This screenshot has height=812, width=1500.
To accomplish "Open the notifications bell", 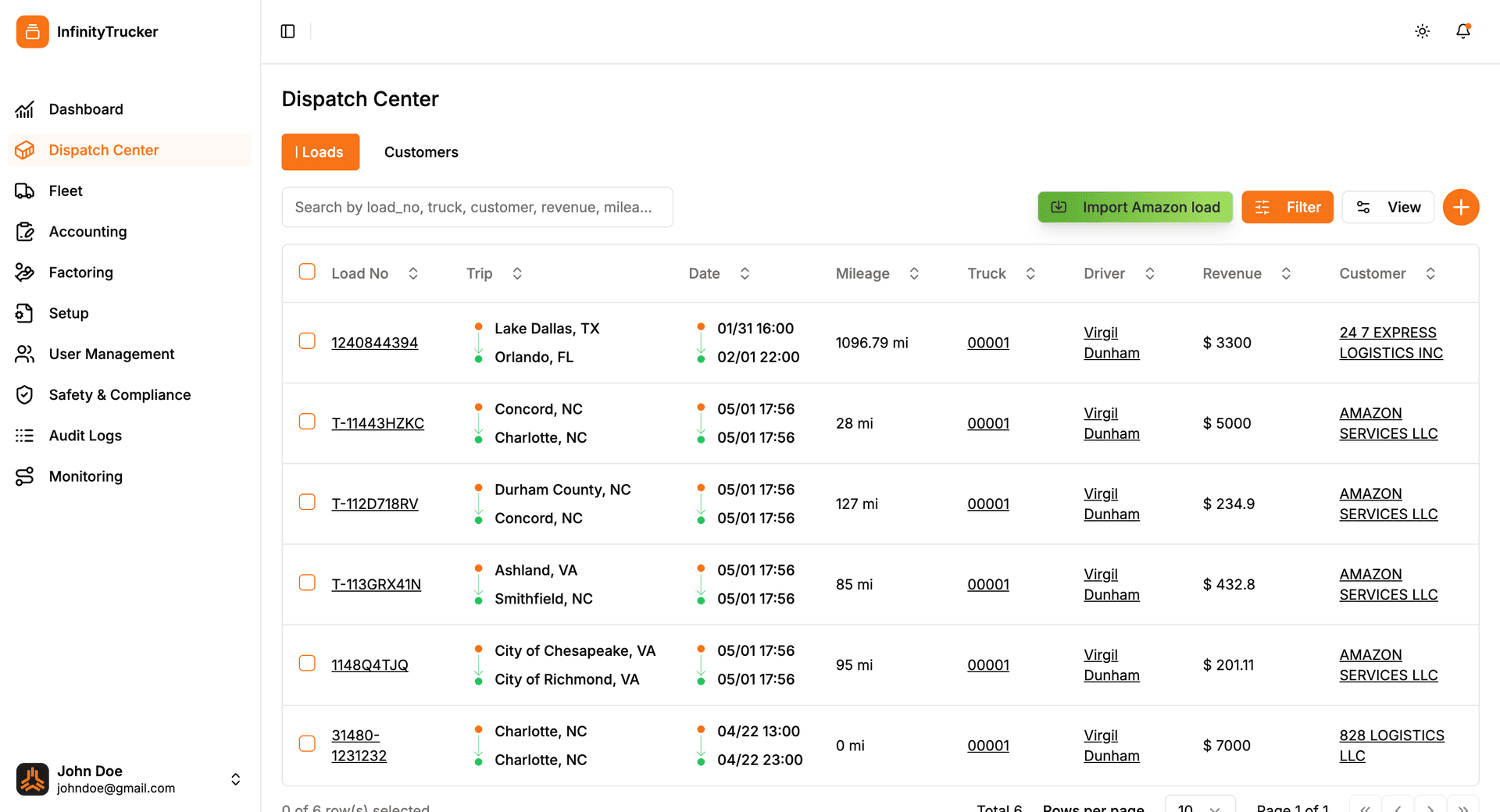I will pyautogui.click(x=1463, y=31).
